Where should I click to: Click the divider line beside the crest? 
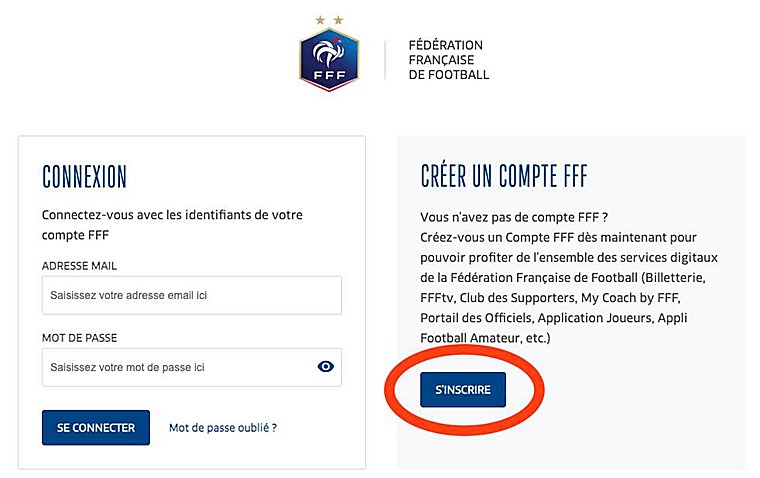coord(385,60)
